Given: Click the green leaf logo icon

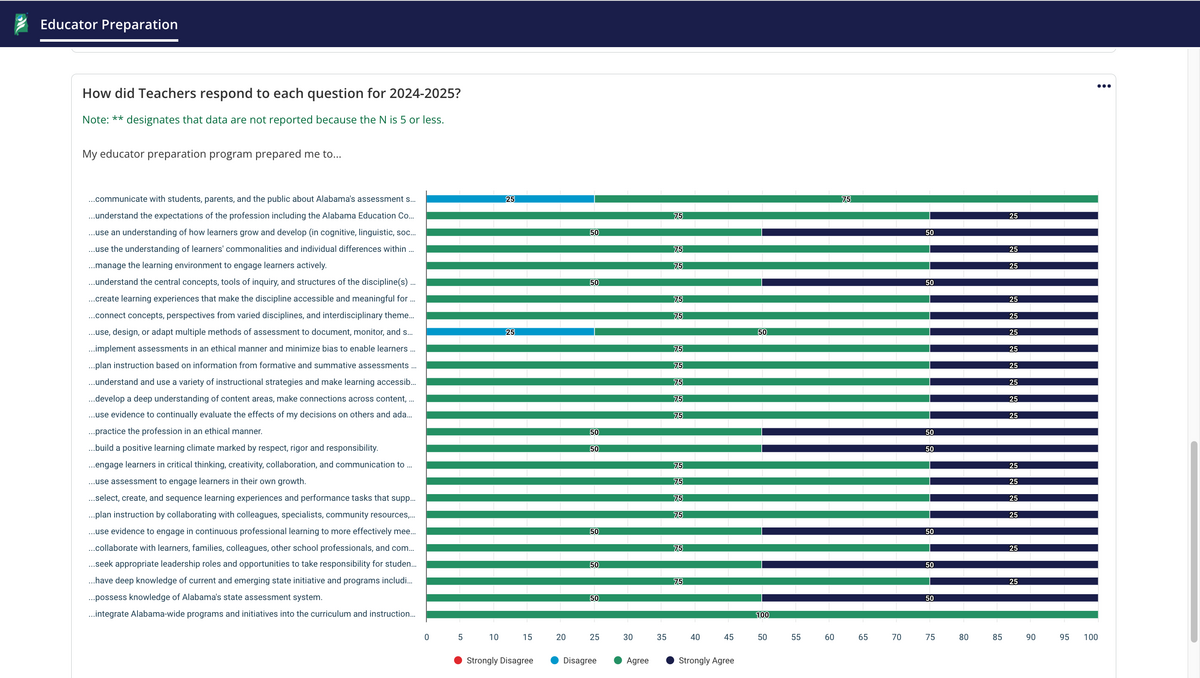Looking at the screenshot, I should point(21,25).
